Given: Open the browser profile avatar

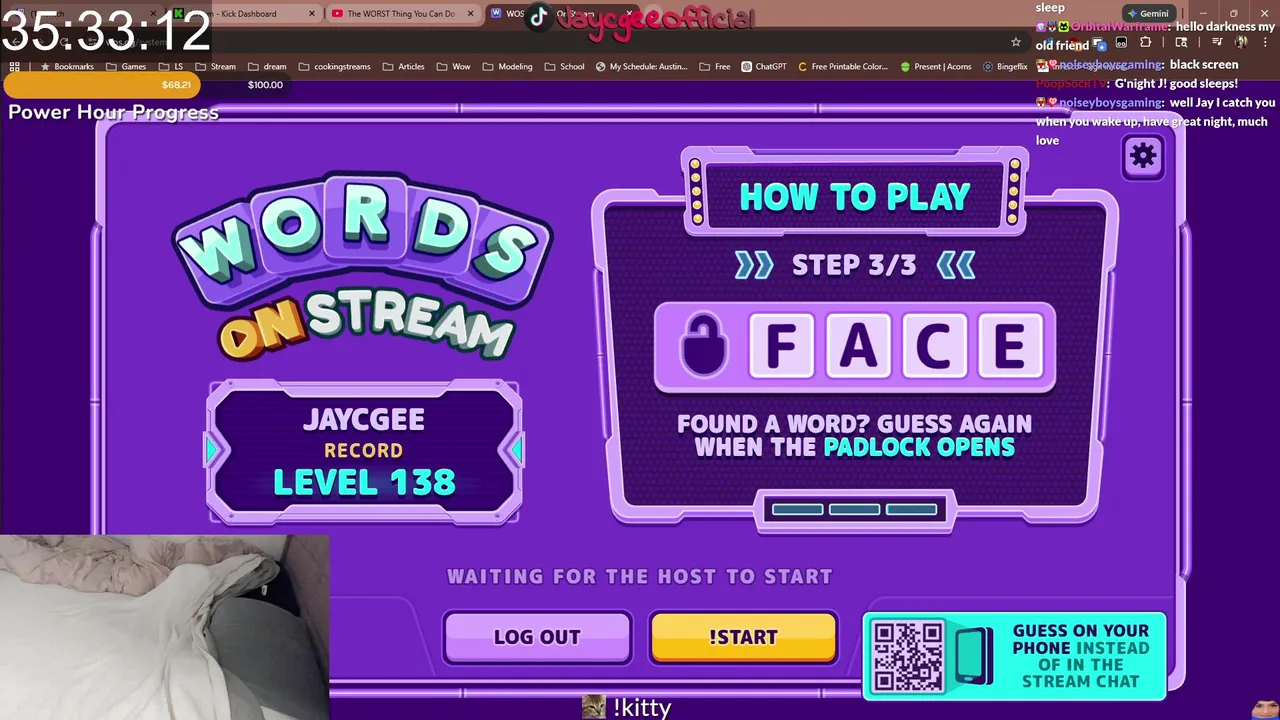Looking at the screenshot, I should (1241, 42).
